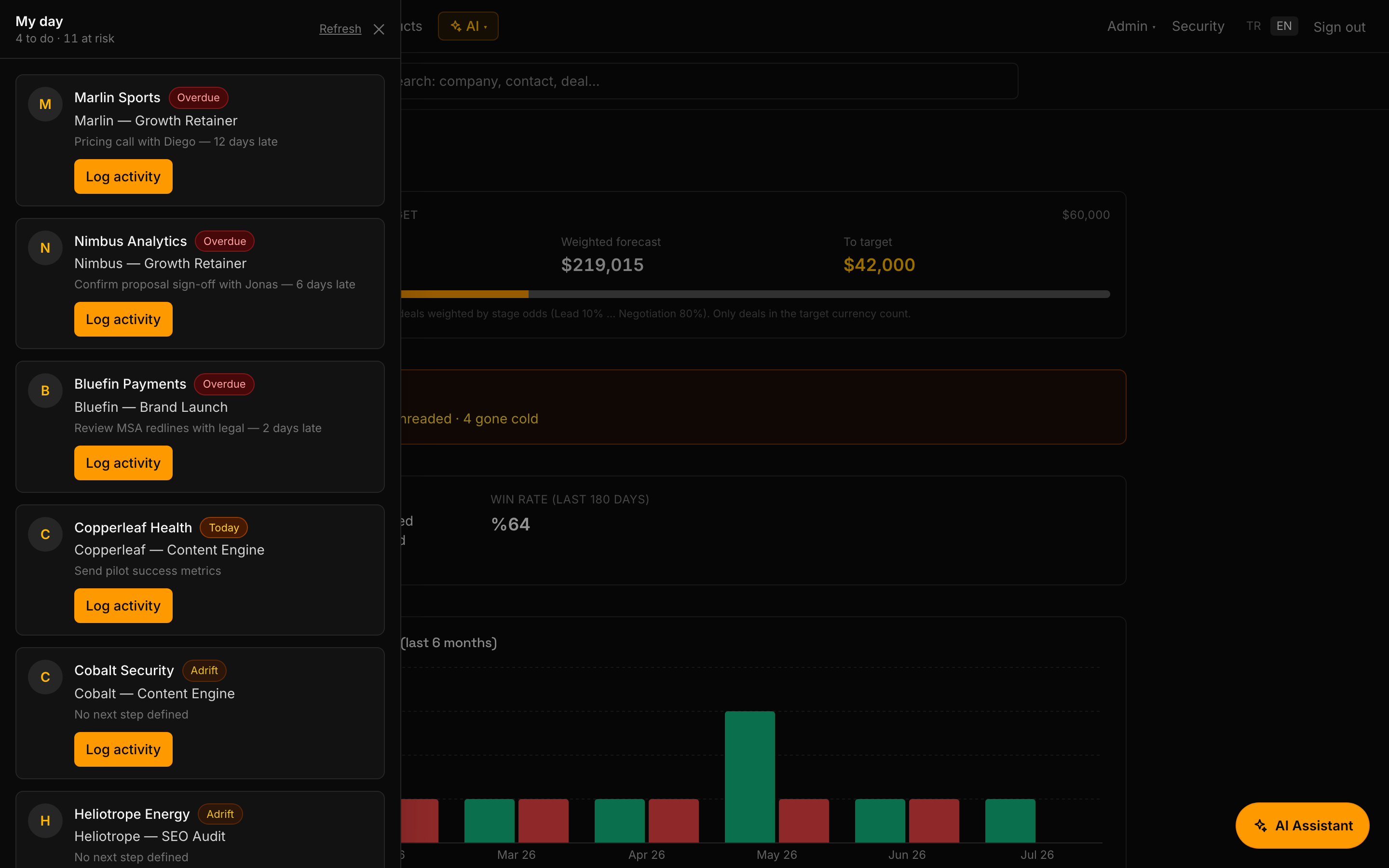Click the sparkle icon in AI Assistant button
The width and height of the screenshot is (1389, 868).
coord(1260,826)
